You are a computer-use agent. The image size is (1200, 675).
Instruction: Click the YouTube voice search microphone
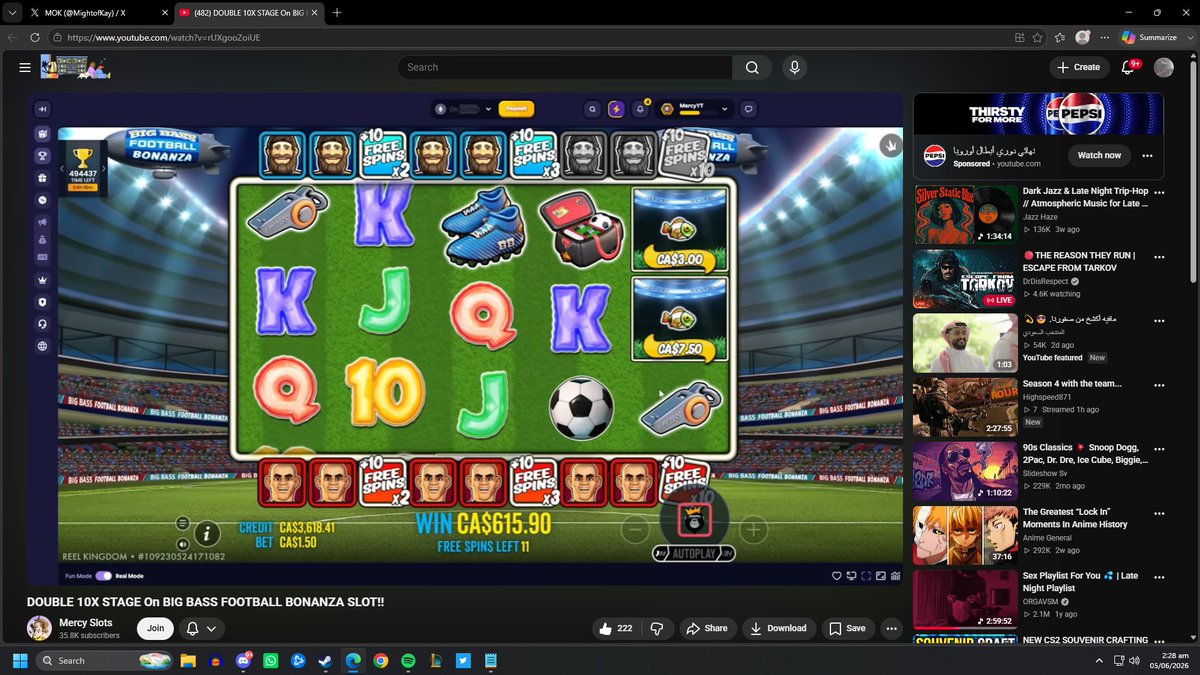click(x=794, y=67)
